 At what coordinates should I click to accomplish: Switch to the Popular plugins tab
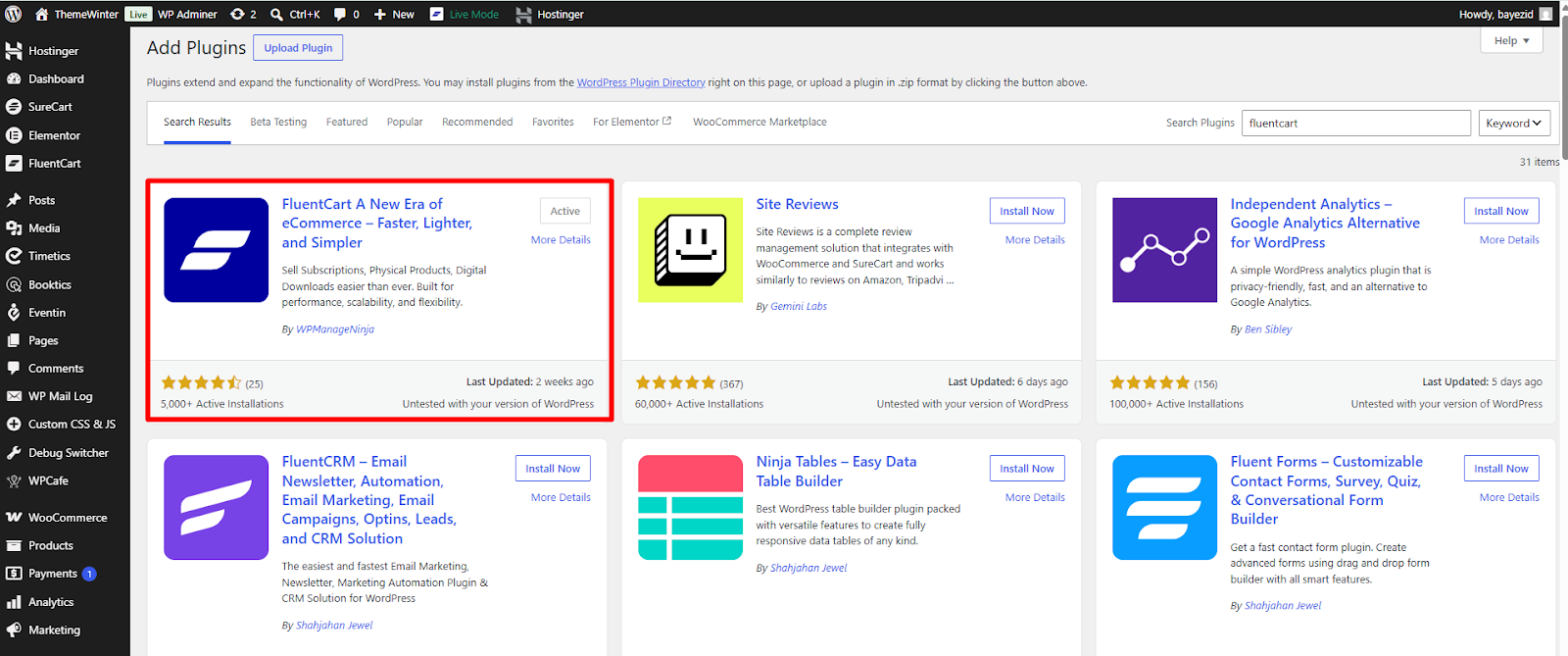pyautogui.click(x=405, y=122)
